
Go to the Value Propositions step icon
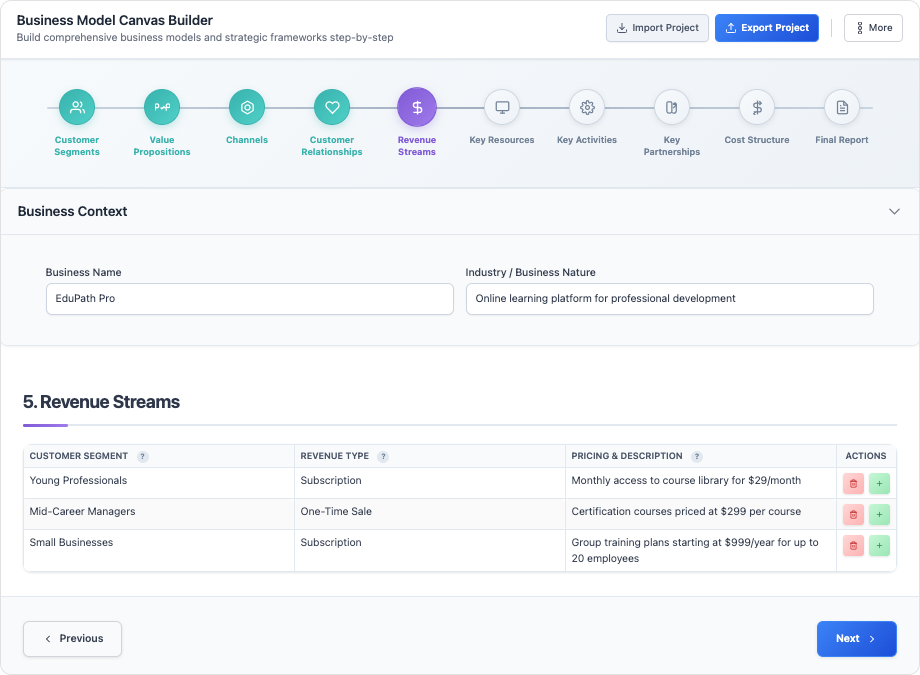pyautogui.click(x=162, y=107)
